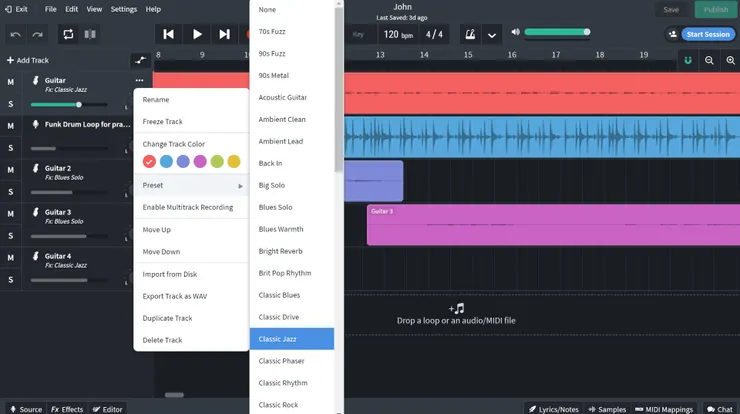Click the undo arrow icon
The height and width of the screenshot is (414, 740).
coord(16,34)
